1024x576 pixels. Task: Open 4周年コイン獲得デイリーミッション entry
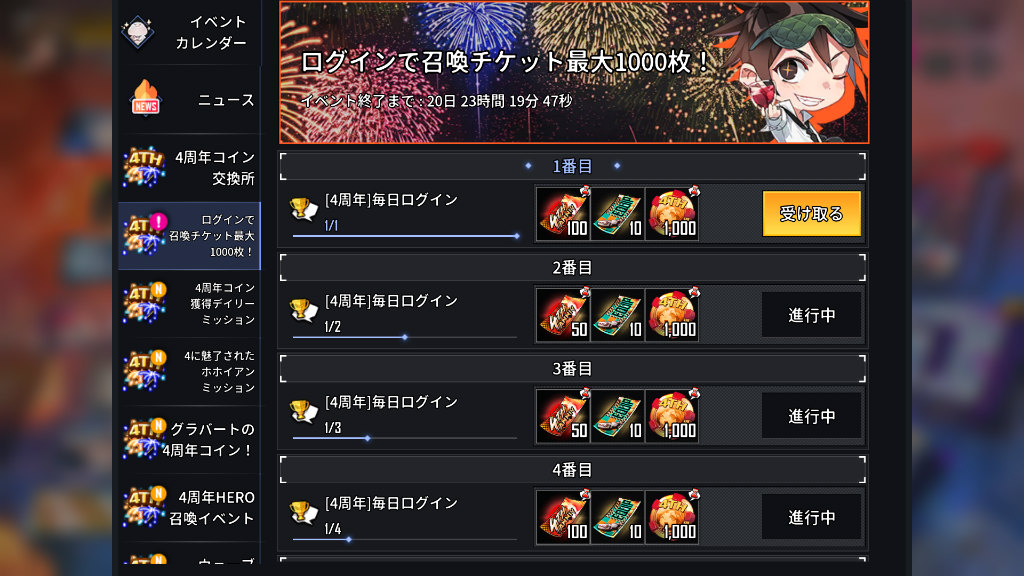(189, 304)
